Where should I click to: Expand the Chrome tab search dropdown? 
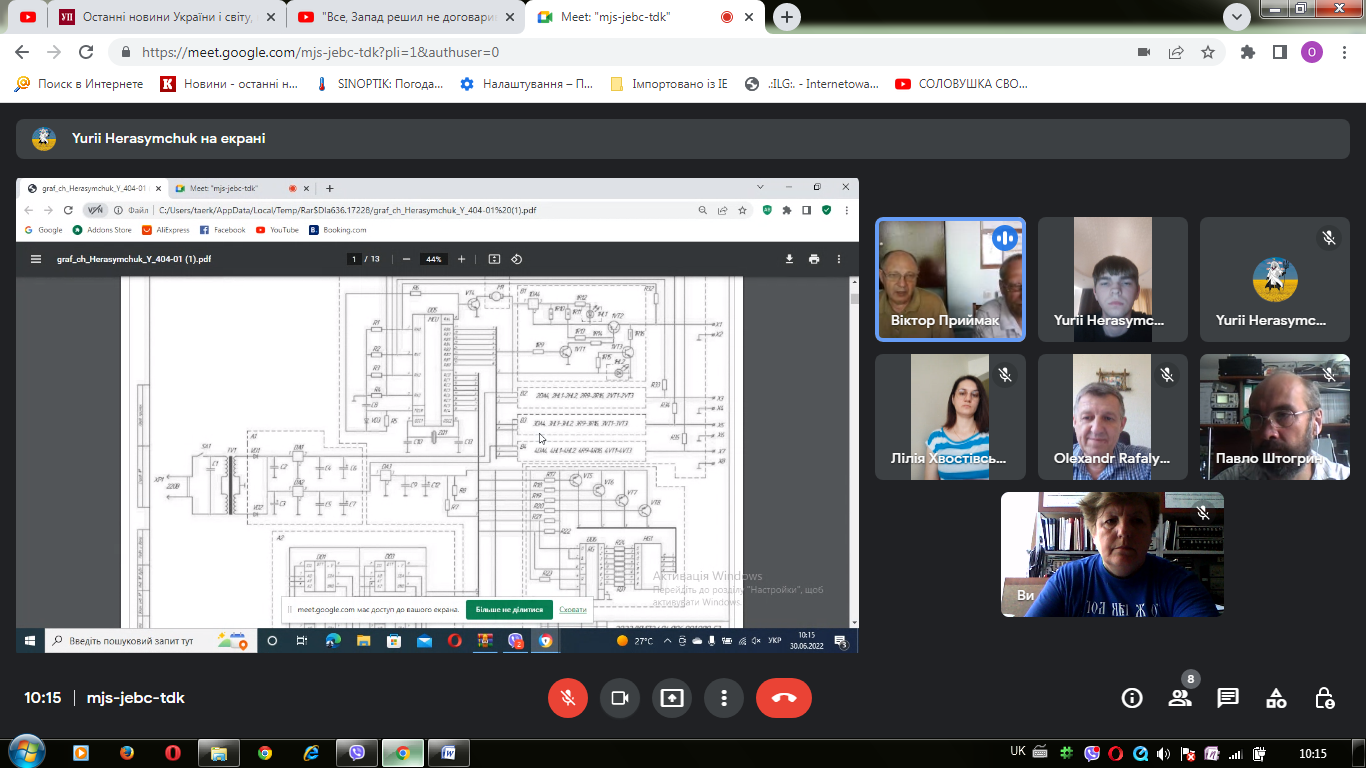point(1238,16)
